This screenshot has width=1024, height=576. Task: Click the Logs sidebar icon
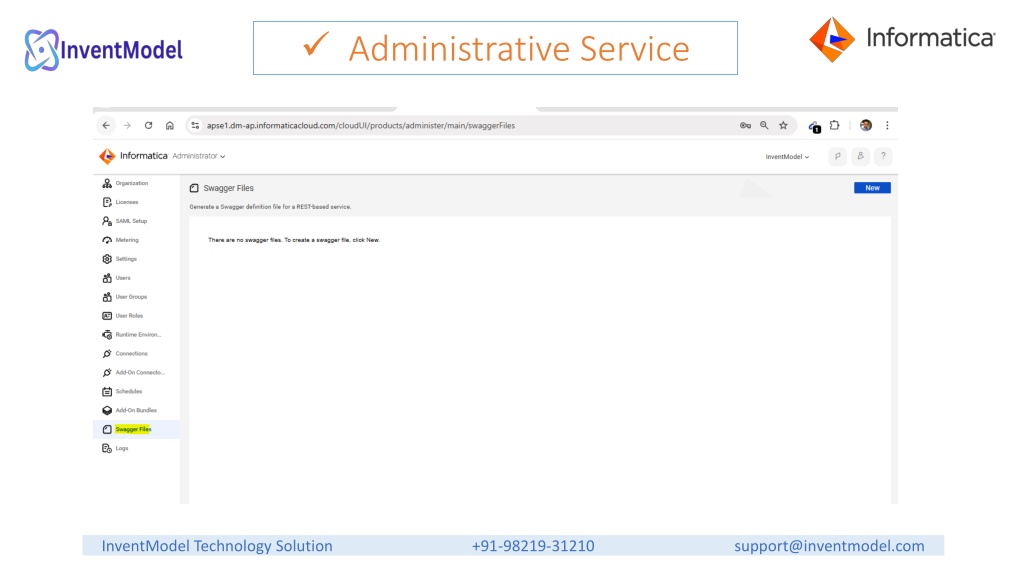click(107, 449)
